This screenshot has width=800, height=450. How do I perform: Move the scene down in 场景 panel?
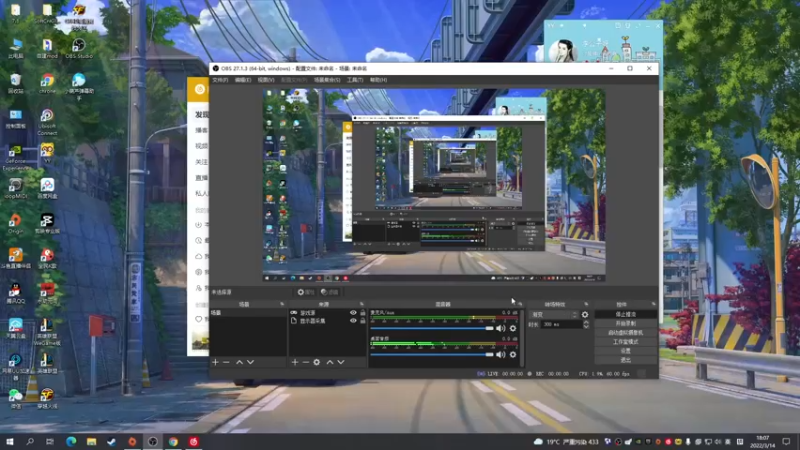[x=251, y=362]
